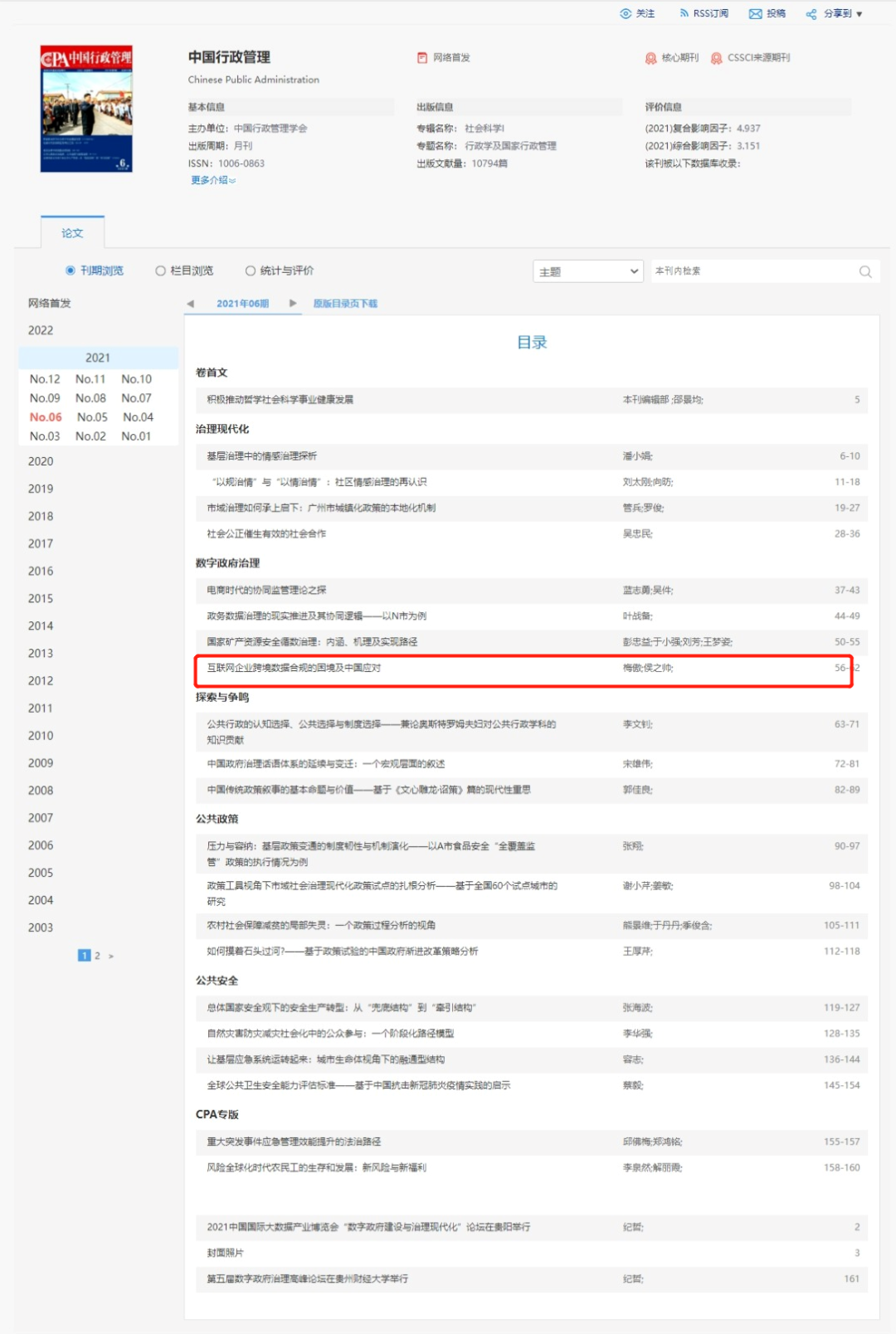The height and width of the screenshot is (1334, 896).
Task: Select the 刊期浏览 radio button
Action: pyautogui.click(x=71, y=270)
